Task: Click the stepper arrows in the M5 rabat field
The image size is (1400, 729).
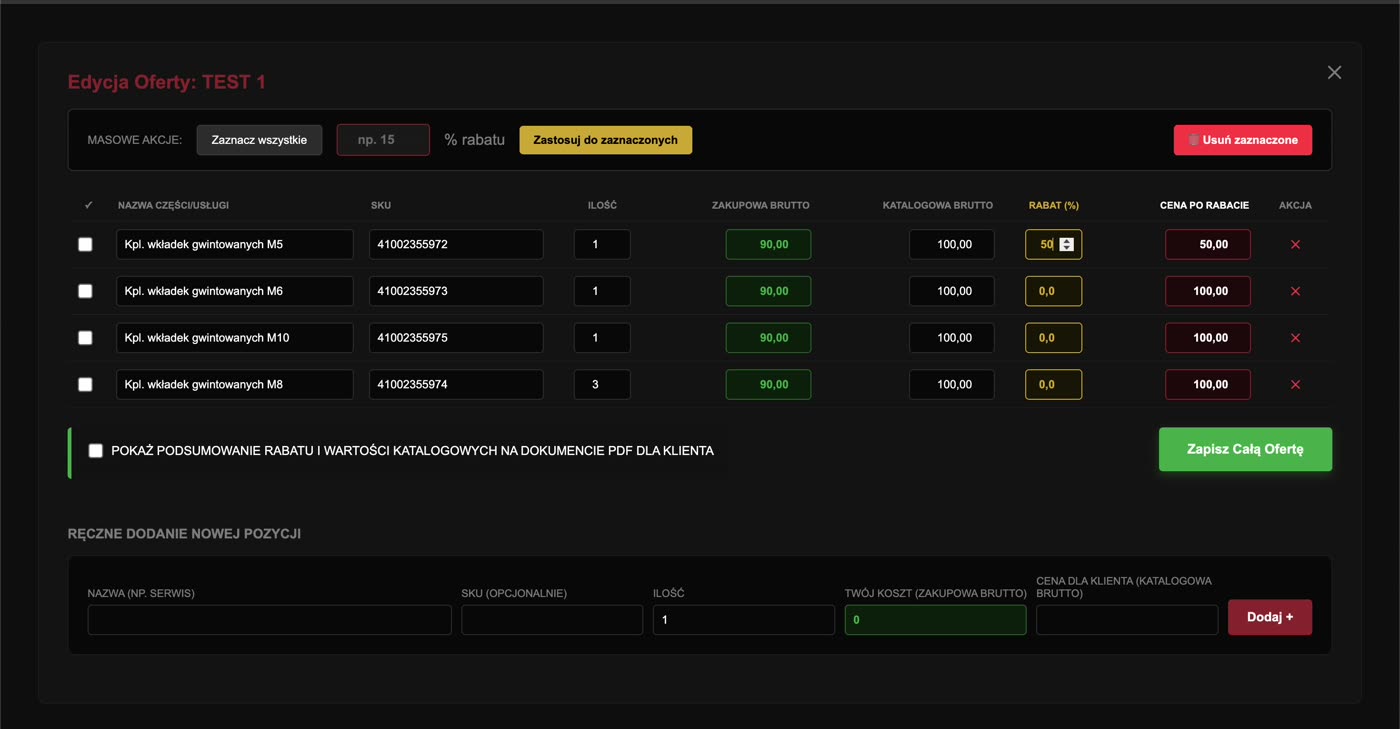Action: (x=1066, y=244)
